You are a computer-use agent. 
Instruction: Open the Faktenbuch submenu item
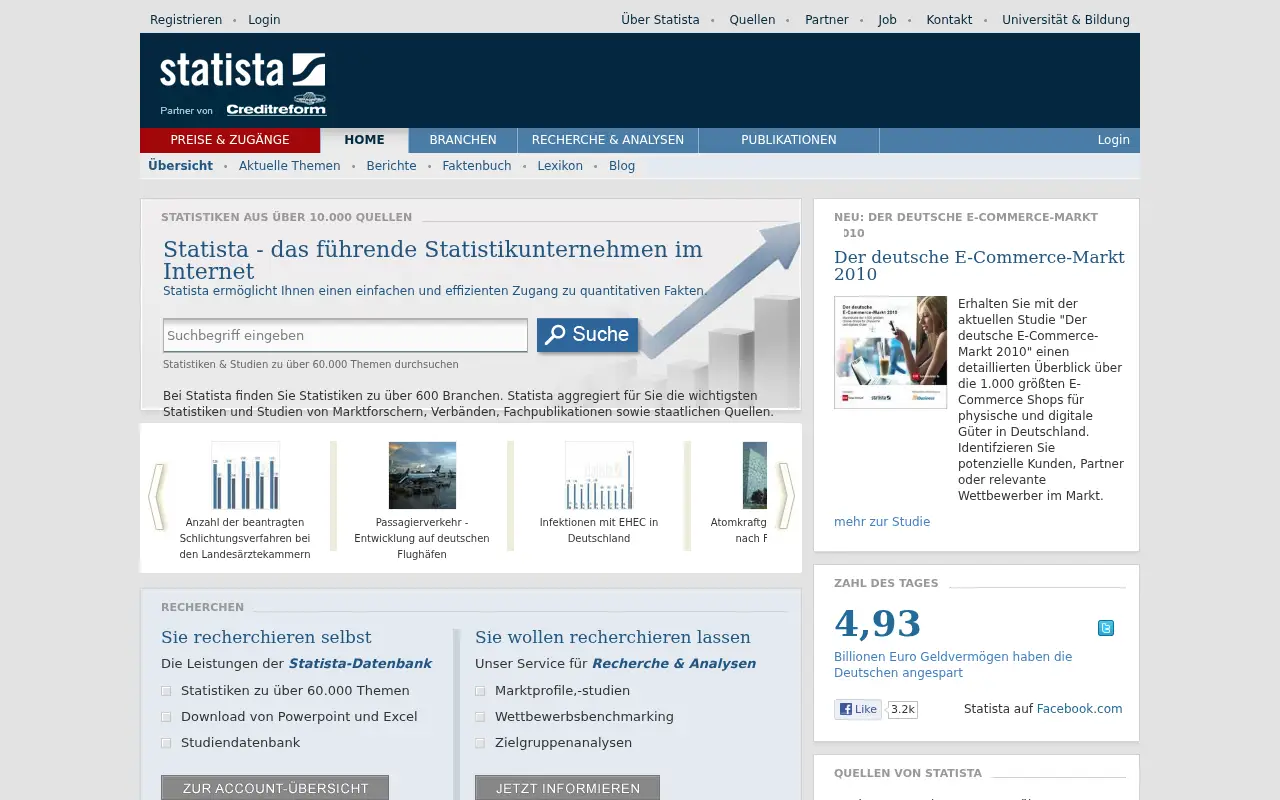tap(477, 166)
